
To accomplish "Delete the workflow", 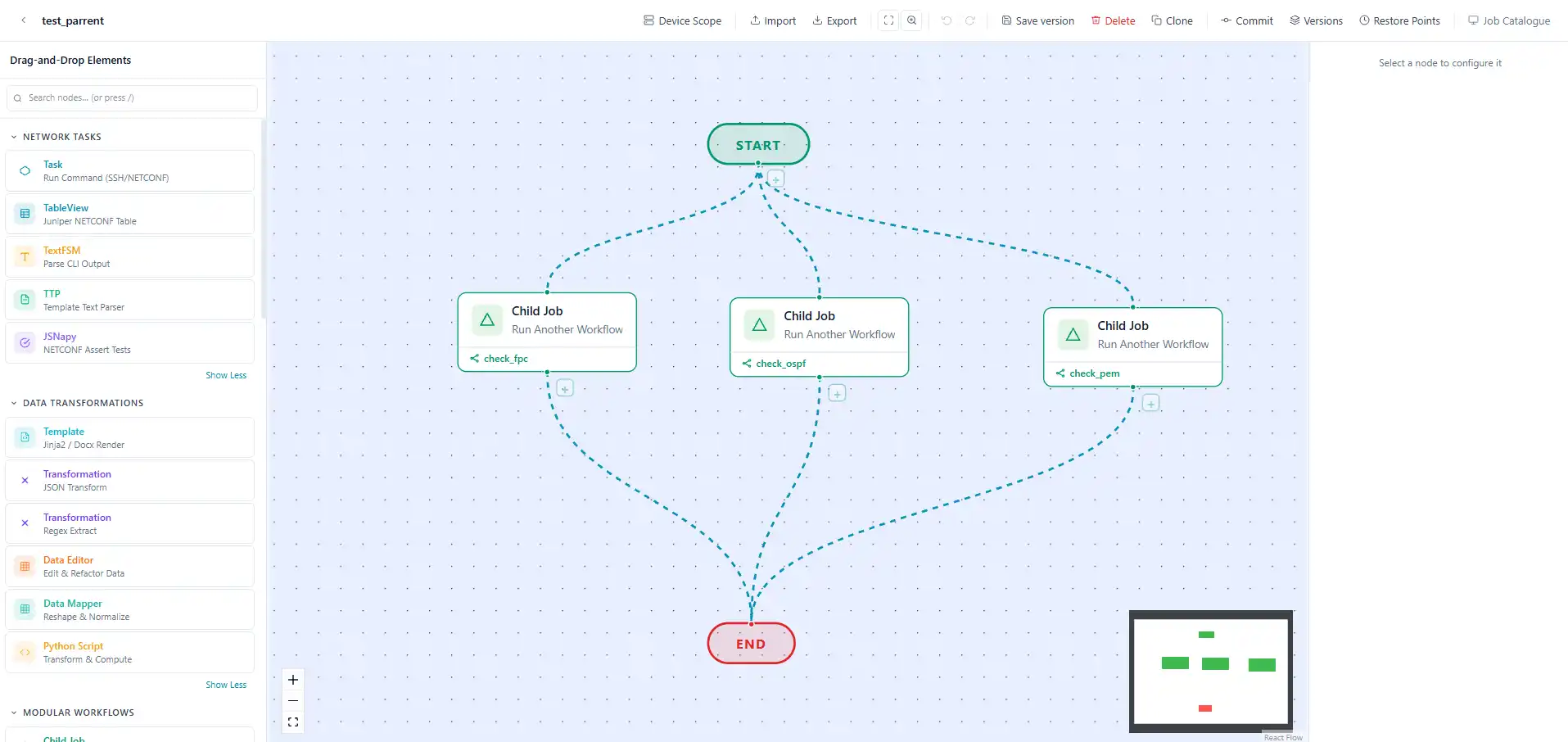I will click(x=1113, y=20).
